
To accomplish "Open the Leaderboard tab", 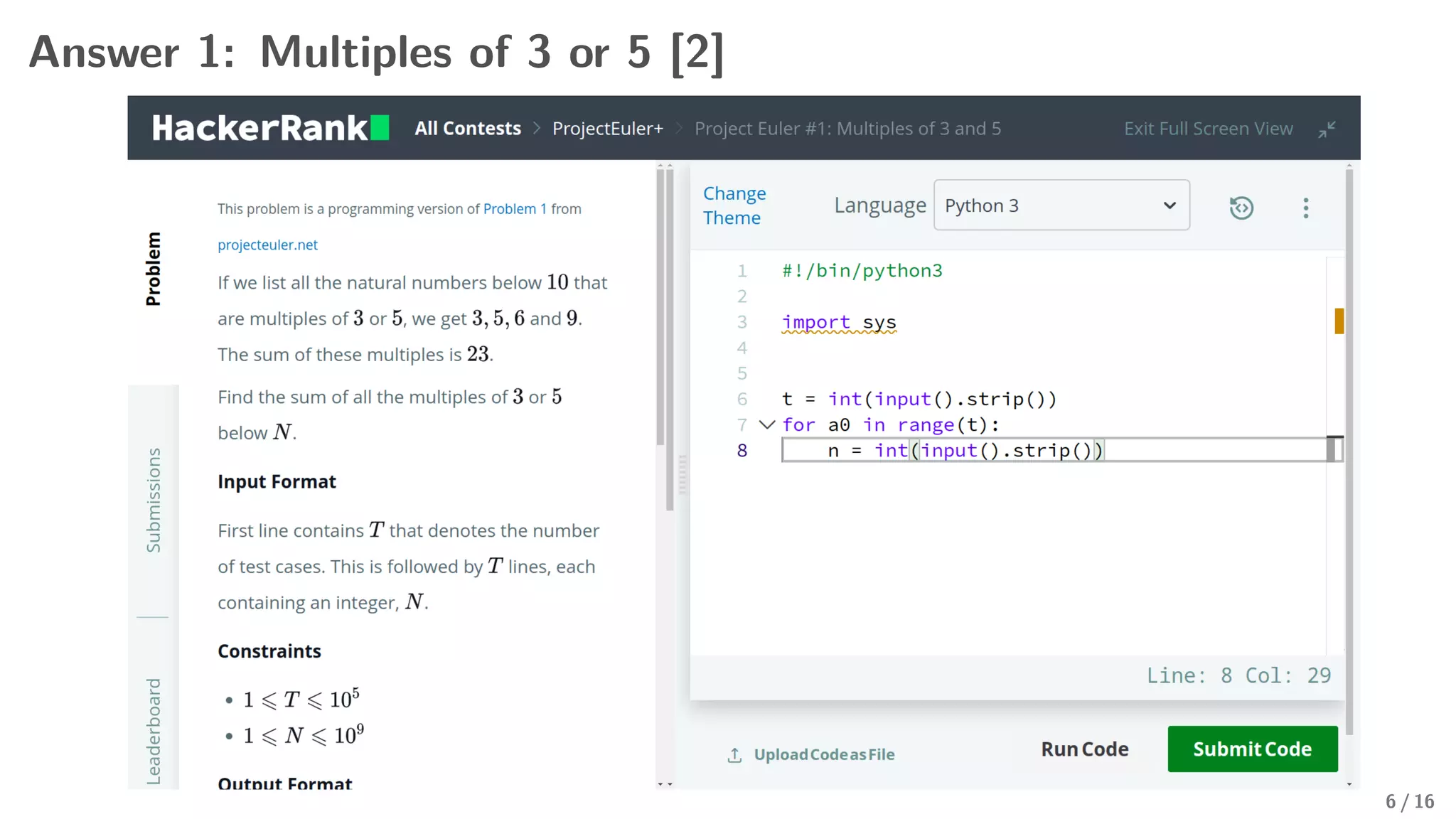I will pyautogui.click(x=153, y=732).
